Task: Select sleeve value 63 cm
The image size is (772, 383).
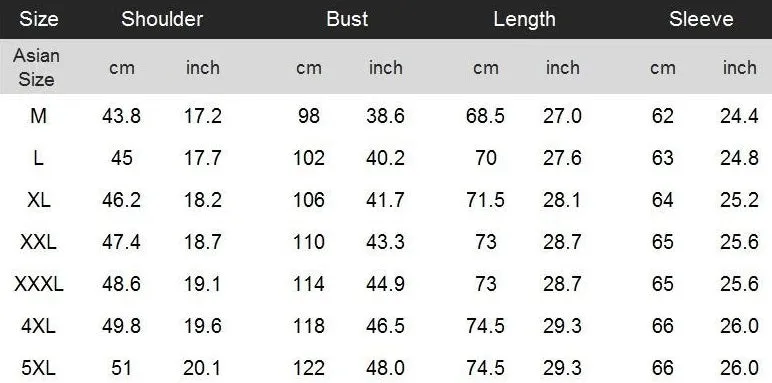Action: pyautogui.click(x=663, y=158)
